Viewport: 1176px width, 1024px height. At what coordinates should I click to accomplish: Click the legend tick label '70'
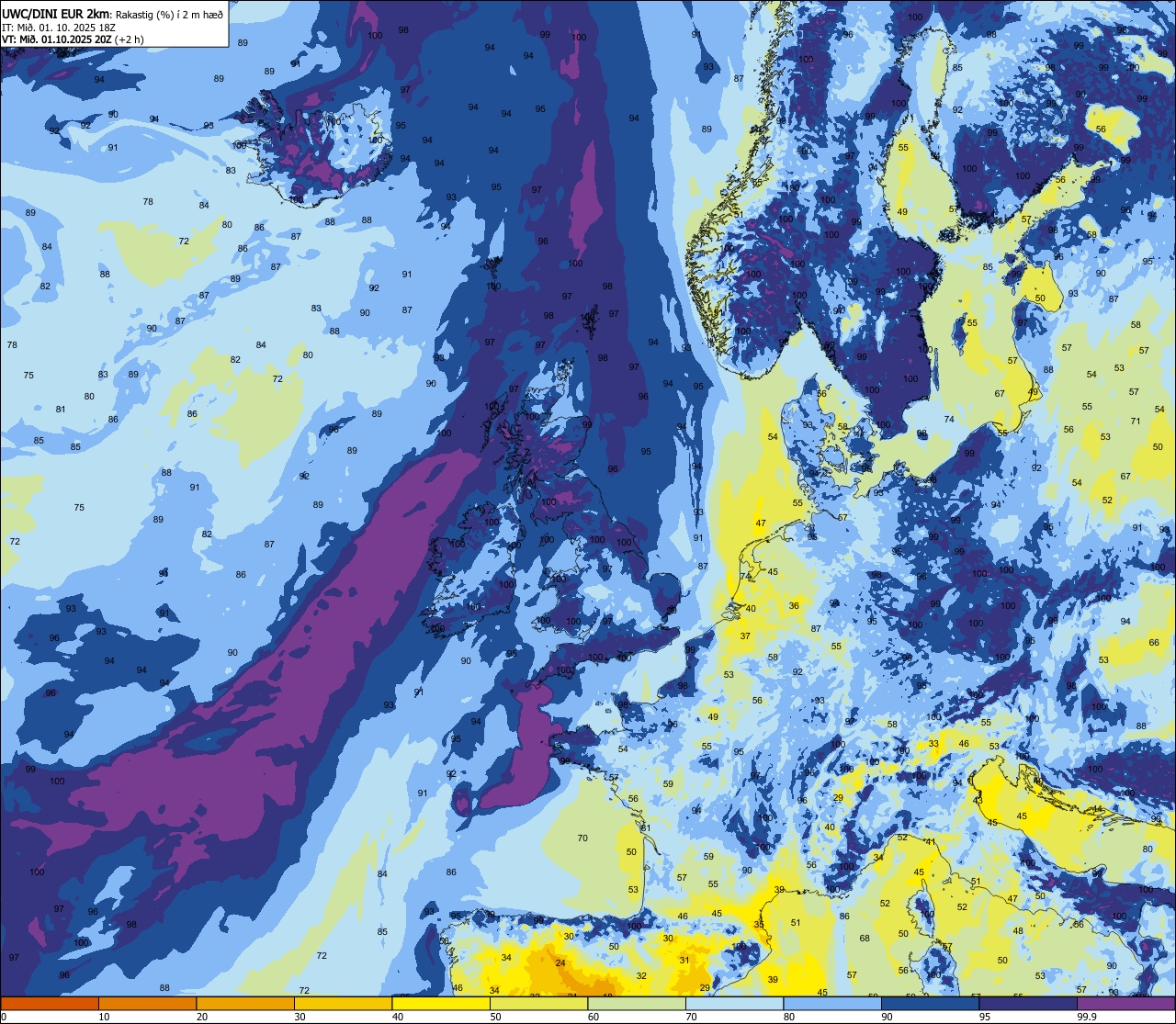tap(691, 1017)
